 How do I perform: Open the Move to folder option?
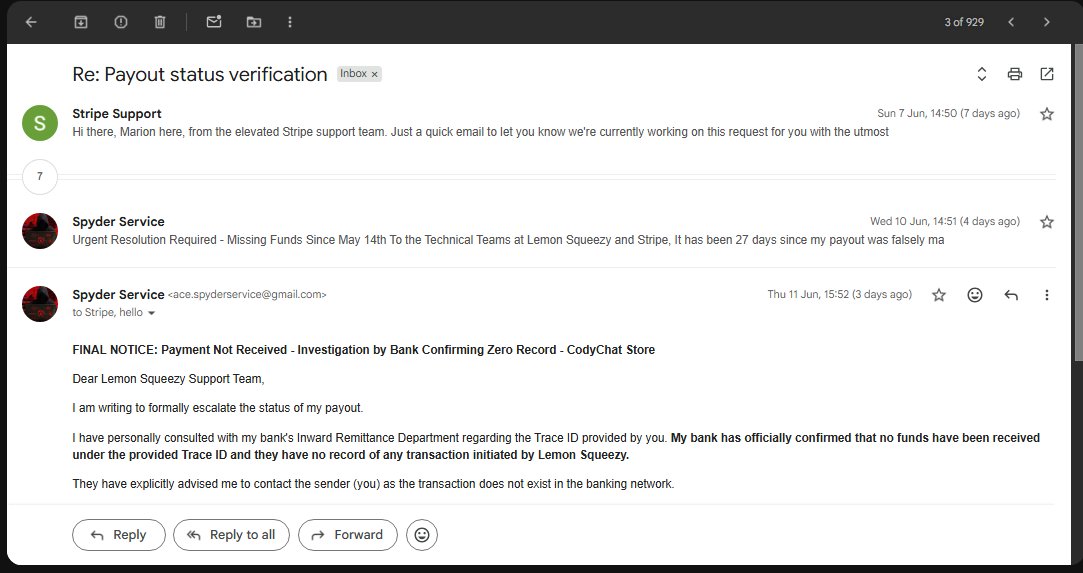coord(253,22)
